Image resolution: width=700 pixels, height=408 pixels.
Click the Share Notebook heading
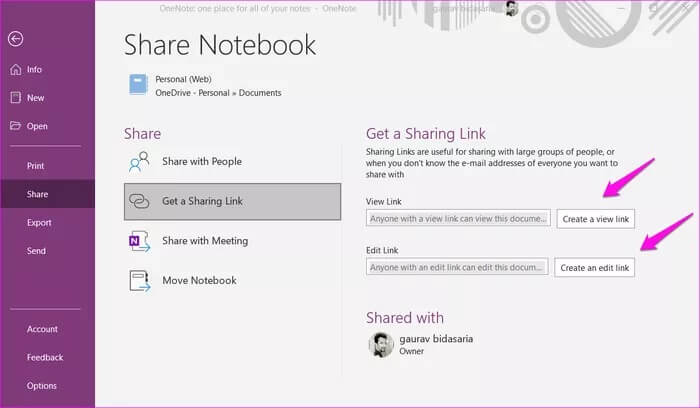tap(220, 45)
